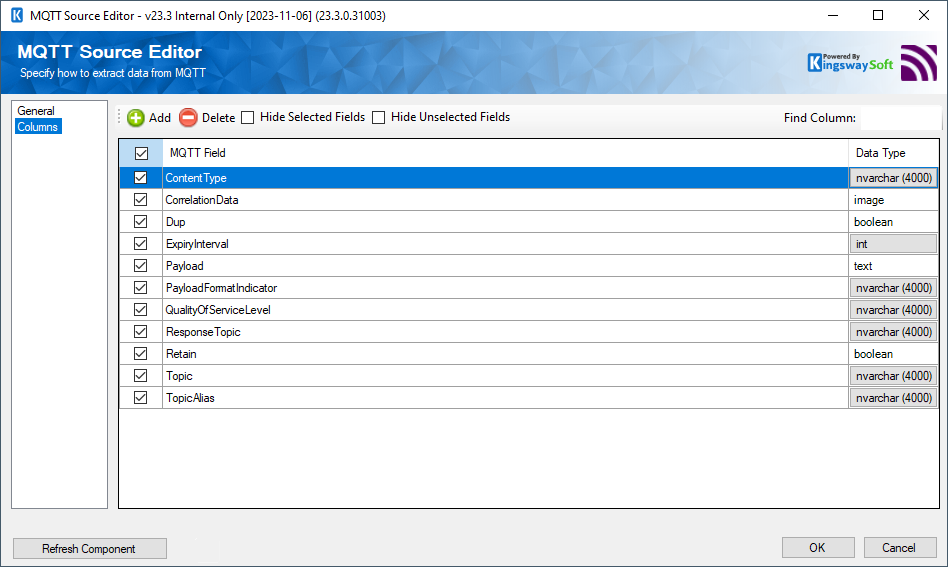Maximize the MQTT Source Editor window
This screenshot has height=567, width=948.
878,15
